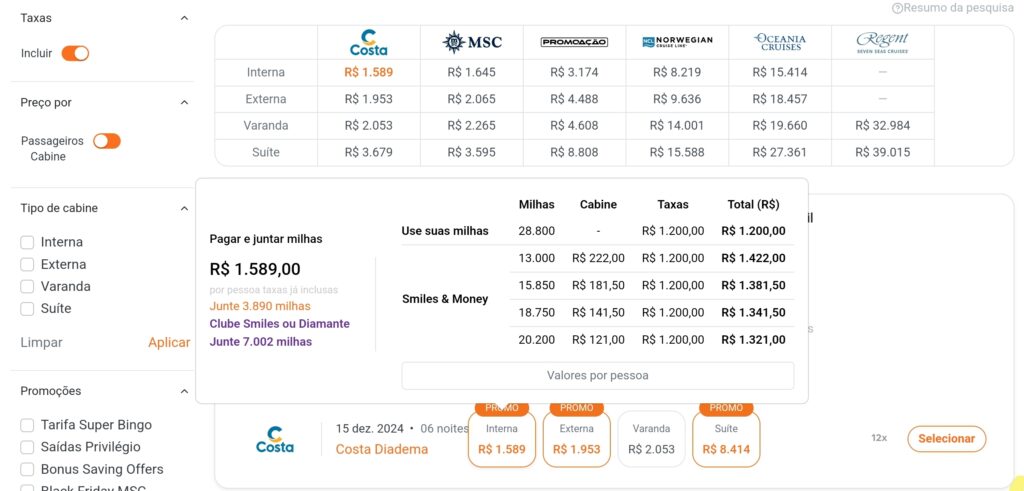Click the Promoção badge column header
Screen dimensions: 1024x491
(x=574, y=42)
